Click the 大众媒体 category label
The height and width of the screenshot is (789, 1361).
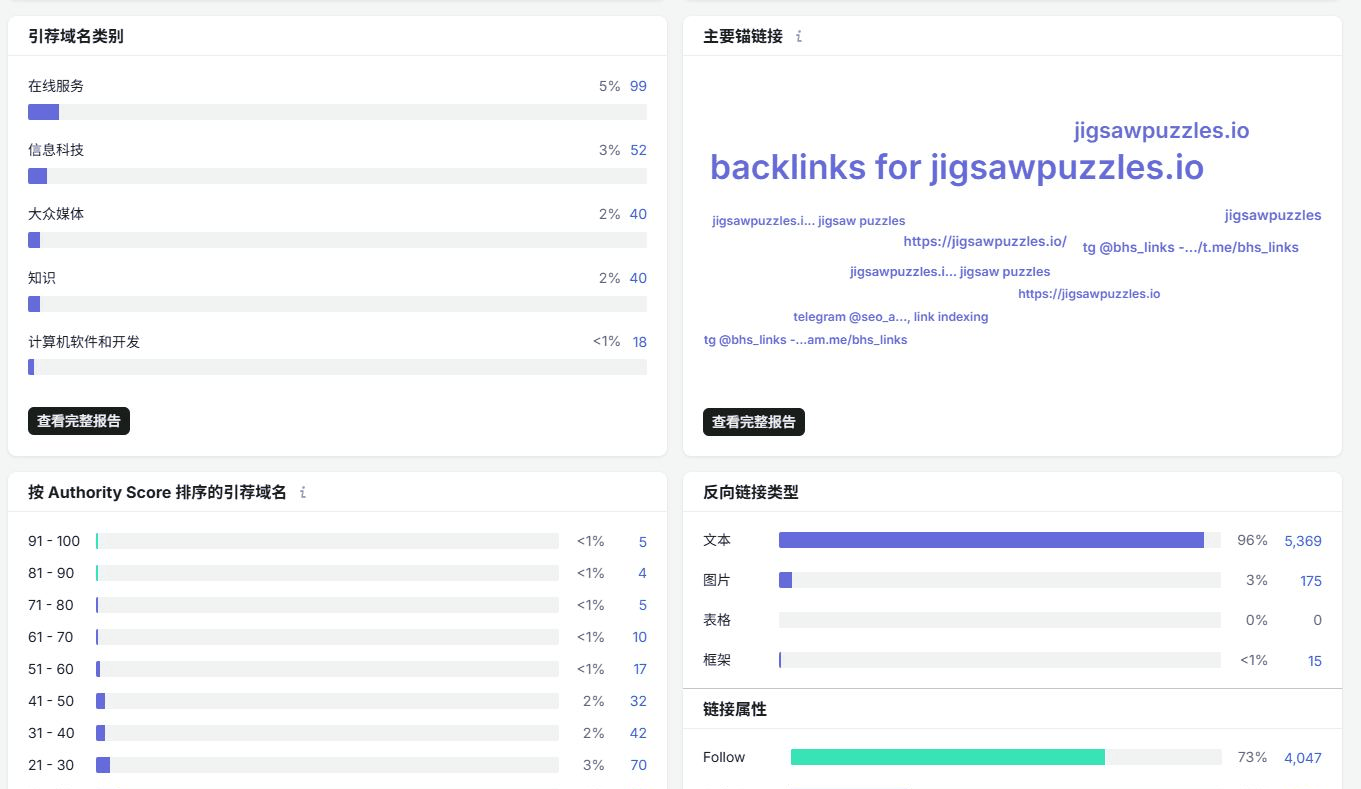tap(56, 214)
